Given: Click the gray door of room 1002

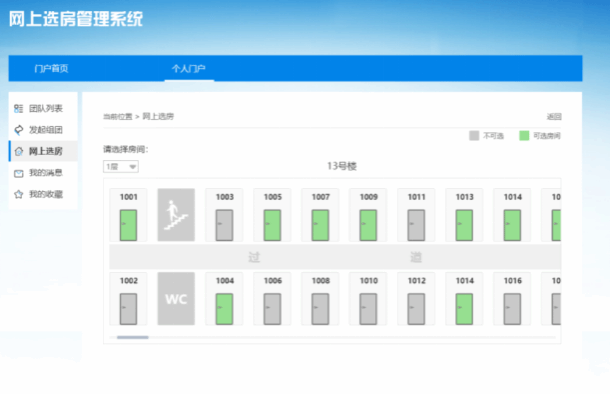Looking at the screenshot, I should tap(128, 309).
